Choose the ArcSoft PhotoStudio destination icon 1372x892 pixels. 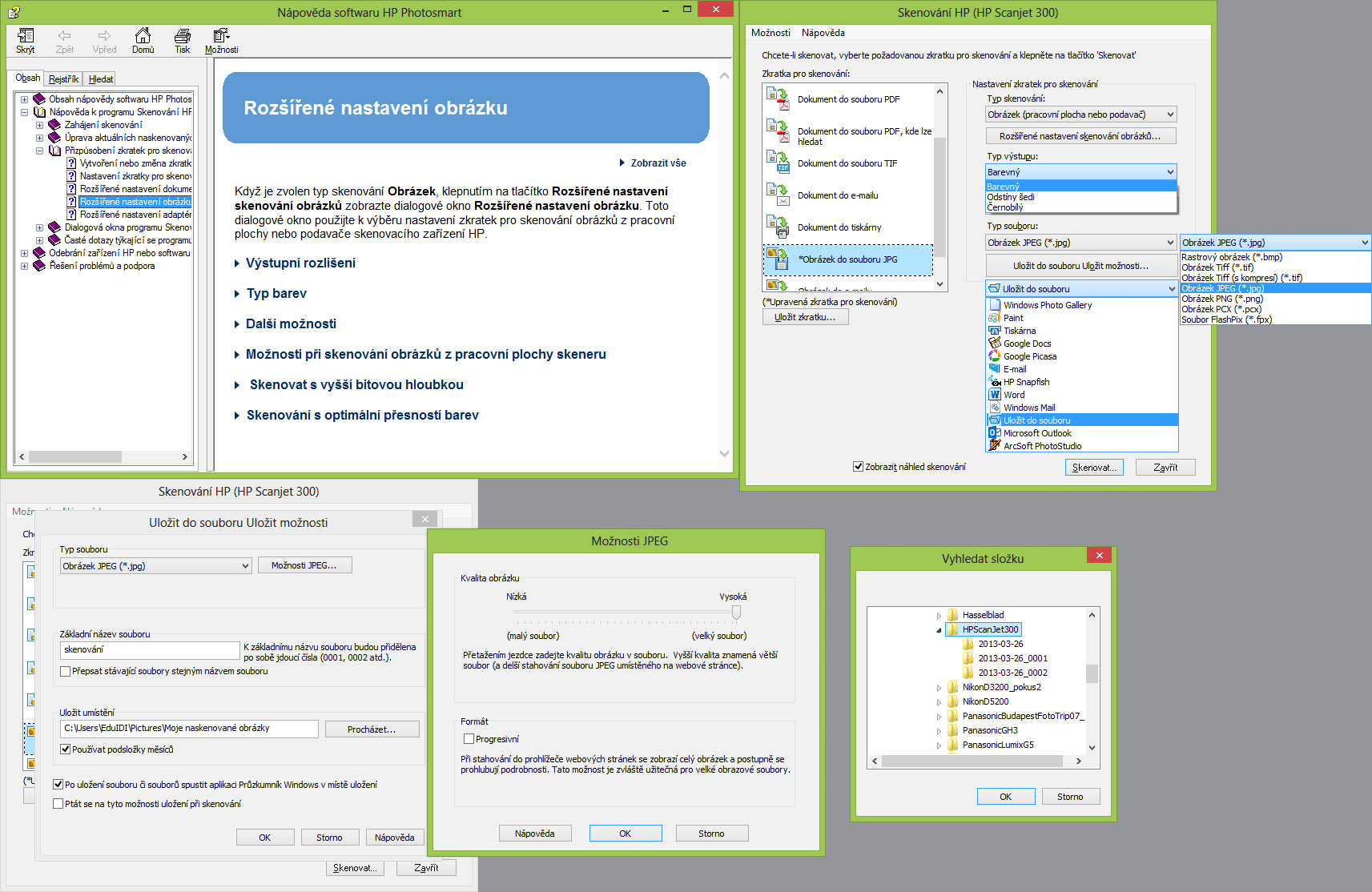pos(995,446)
